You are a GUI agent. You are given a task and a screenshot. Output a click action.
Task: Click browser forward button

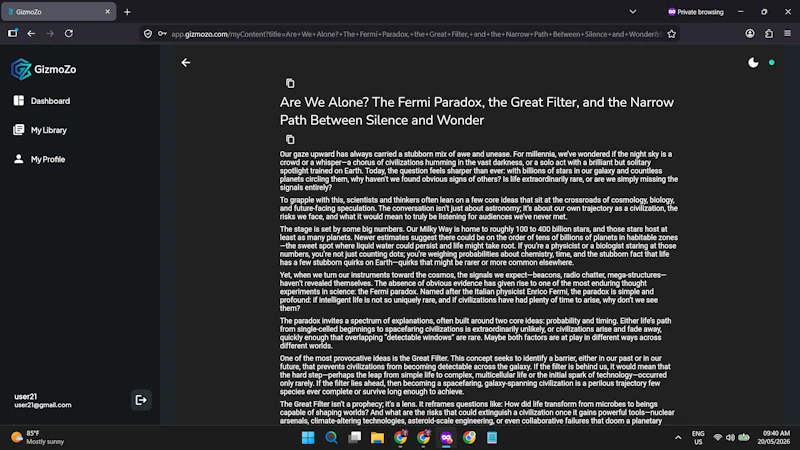tap(50, 34)
